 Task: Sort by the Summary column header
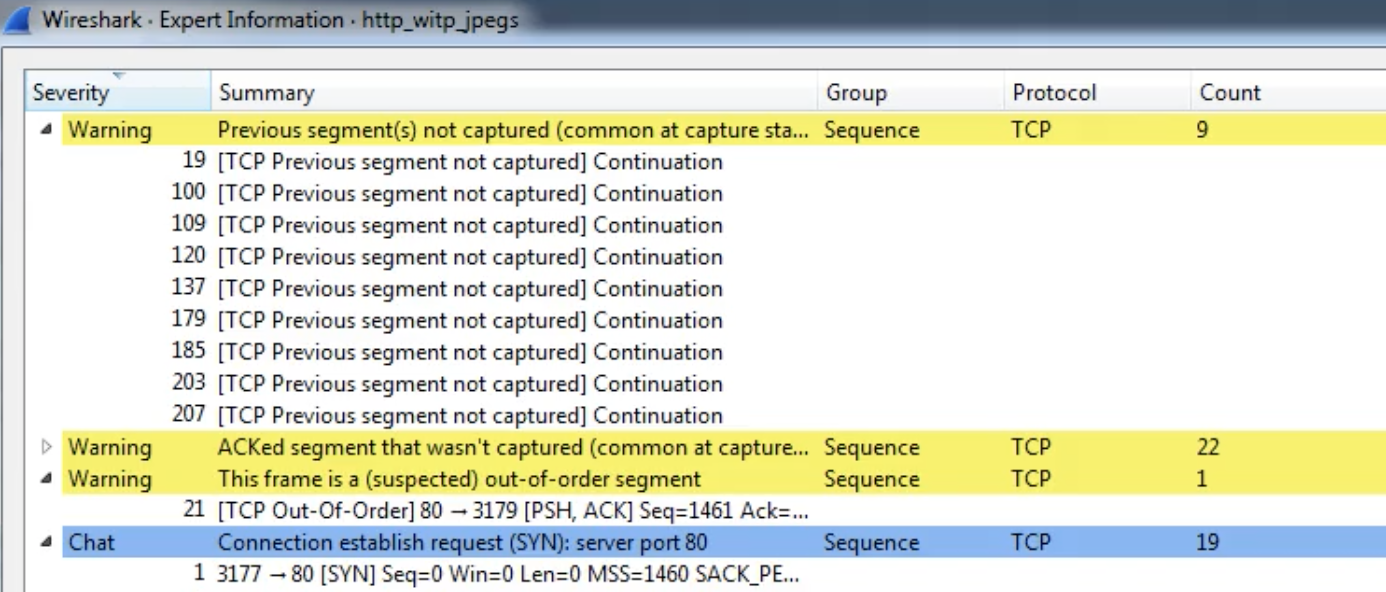pyautogui.click(x=266, y=93)
